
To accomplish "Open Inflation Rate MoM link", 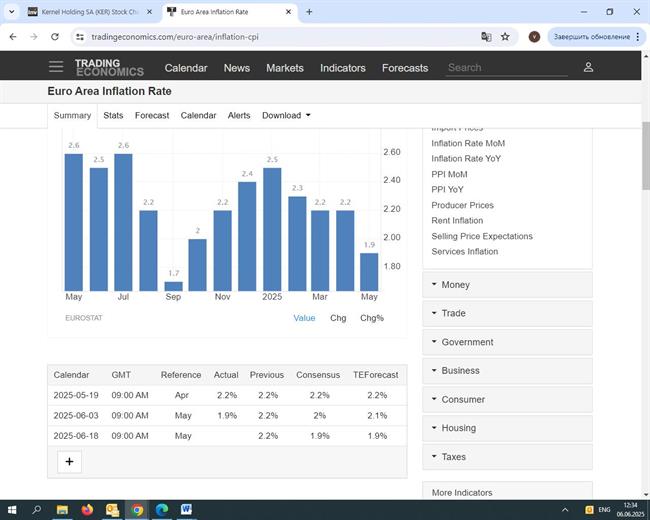I will (468, 143).
